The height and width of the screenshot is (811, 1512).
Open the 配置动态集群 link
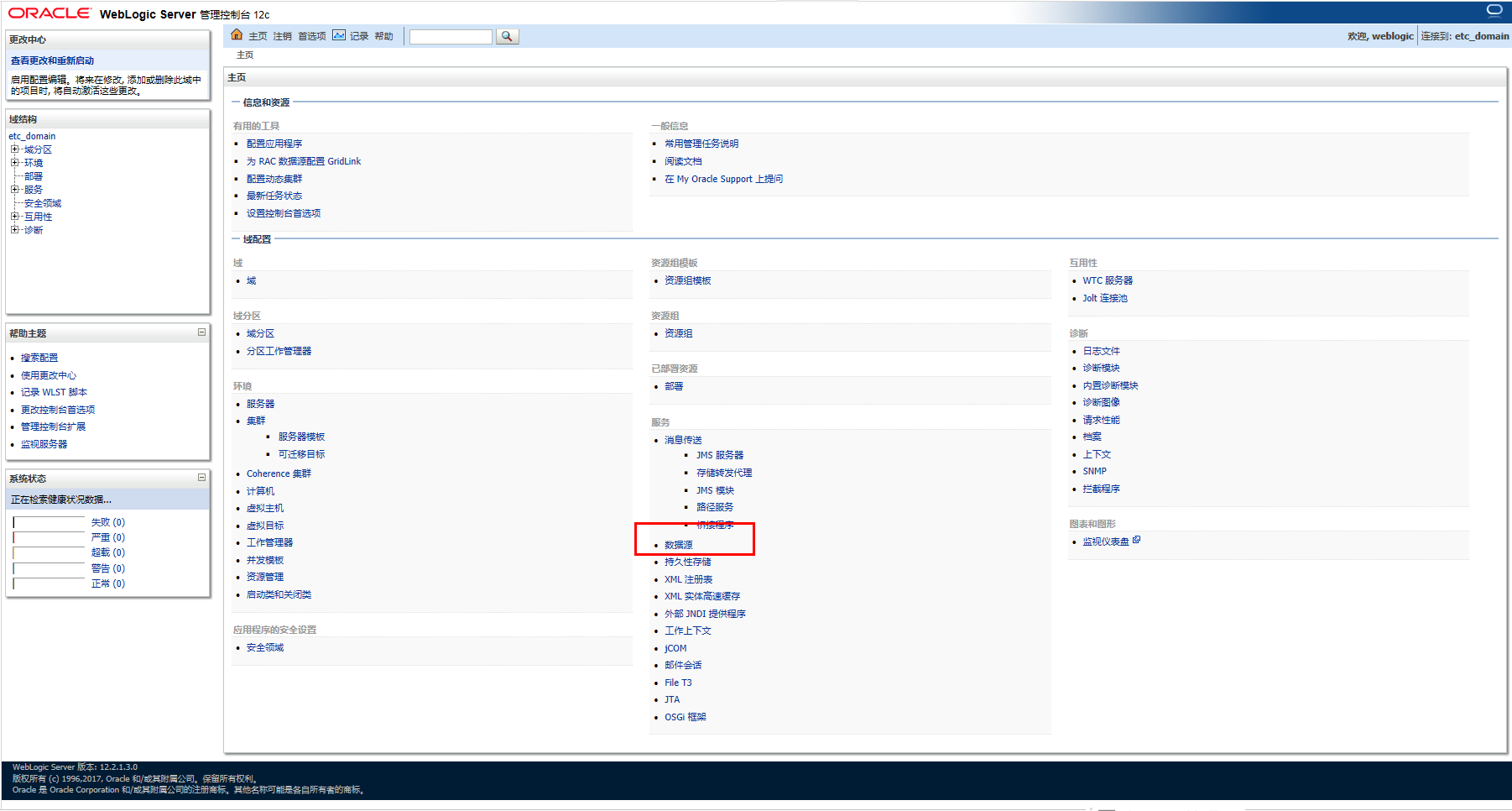[274, 179]
